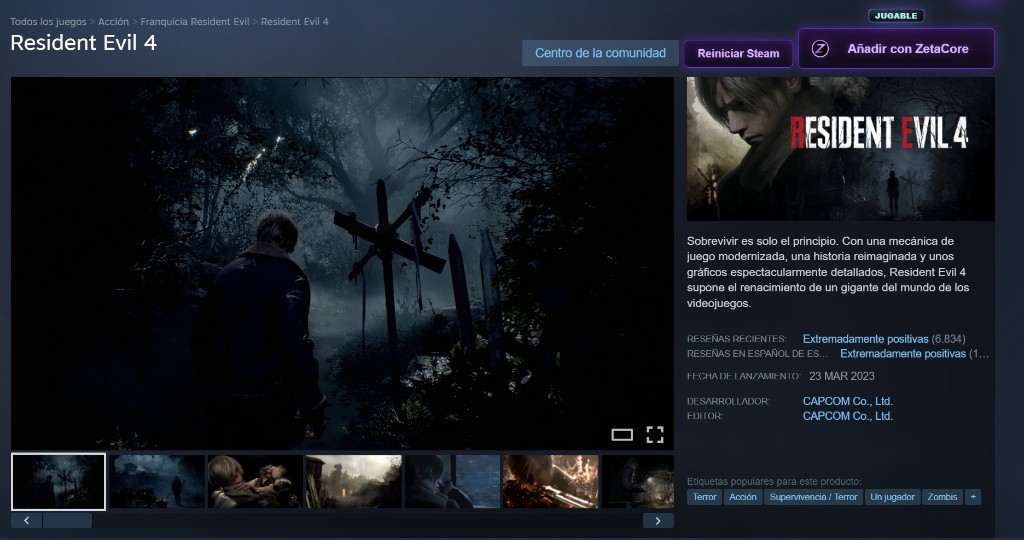The image size is (1024, 540).
Task: Open recent reviews Extremadamente positivas link
Action: (x=865, y=339)
